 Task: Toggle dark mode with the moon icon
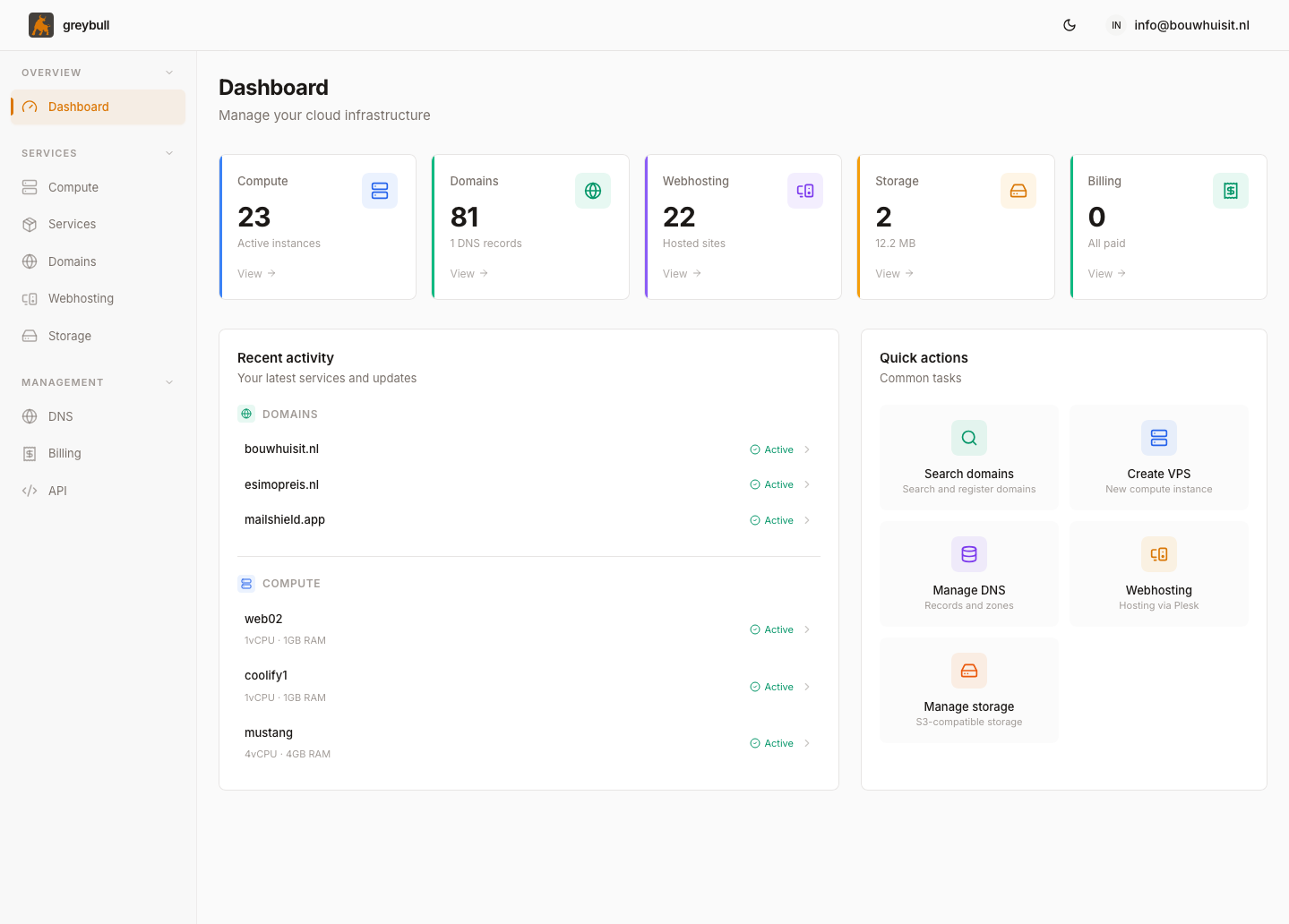tap(1070, 25)
